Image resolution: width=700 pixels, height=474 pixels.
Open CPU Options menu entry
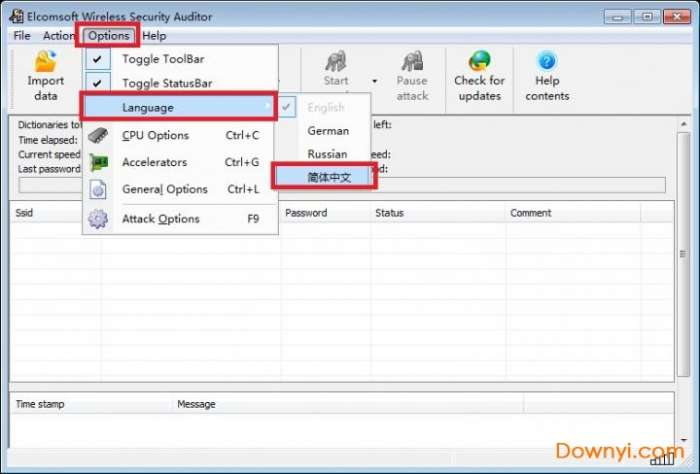[x=180, y=135]
